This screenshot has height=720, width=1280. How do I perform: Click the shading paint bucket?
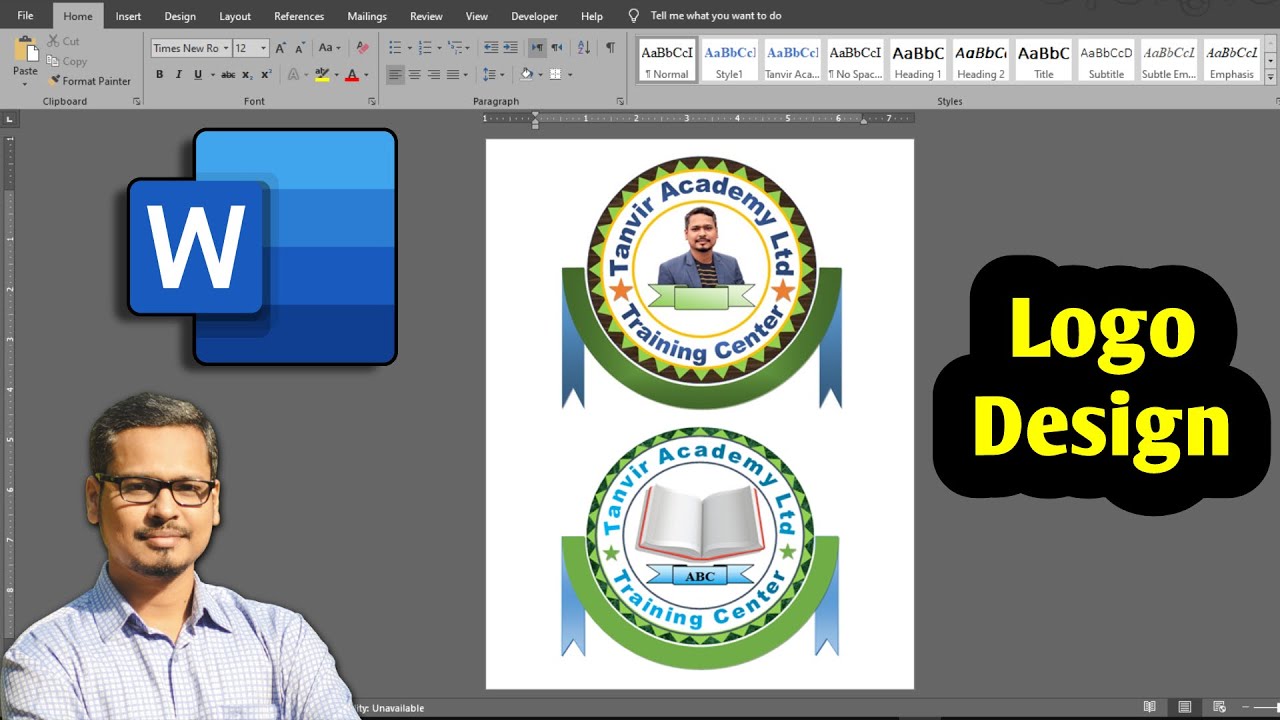coord(527,75)
